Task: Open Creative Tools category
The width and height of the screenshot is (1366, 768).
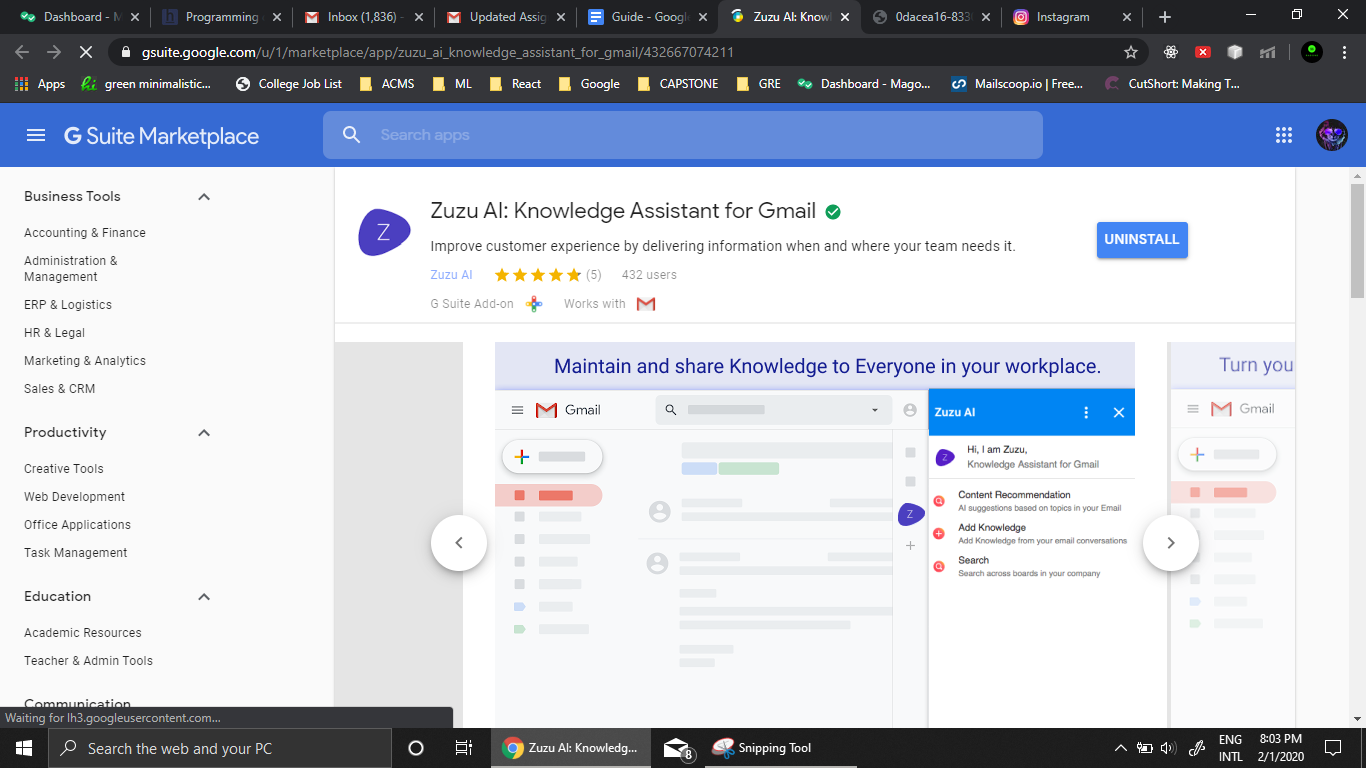Action: point(64,469)
